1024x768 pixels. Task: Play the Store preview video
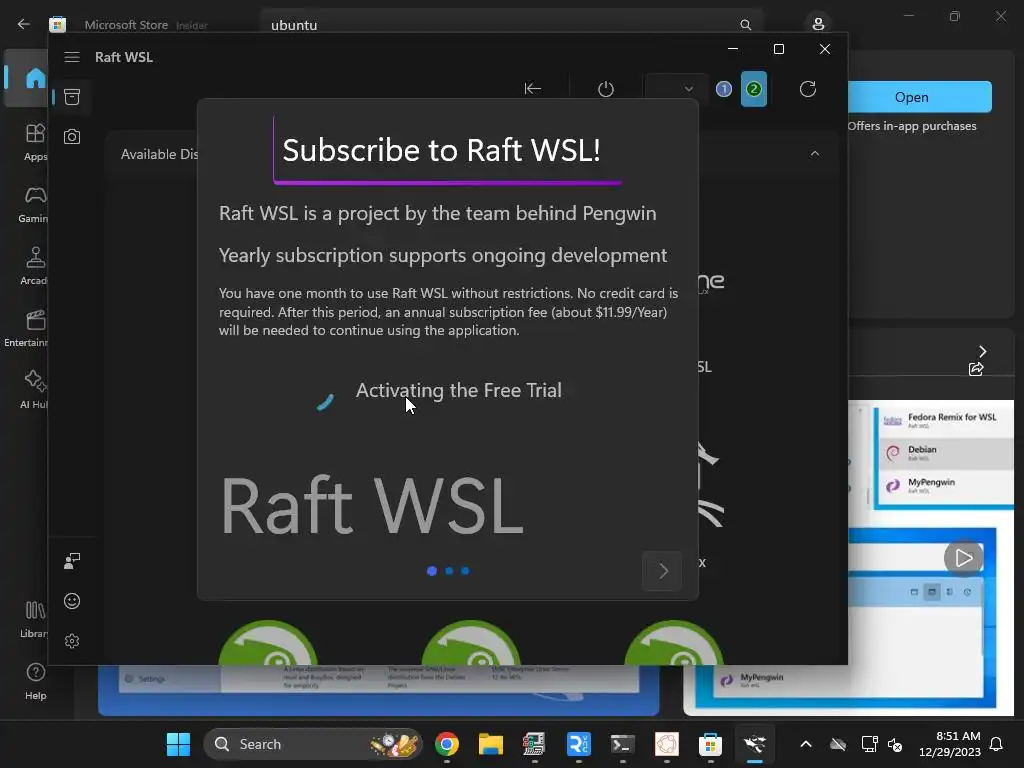tap(963, 558)
